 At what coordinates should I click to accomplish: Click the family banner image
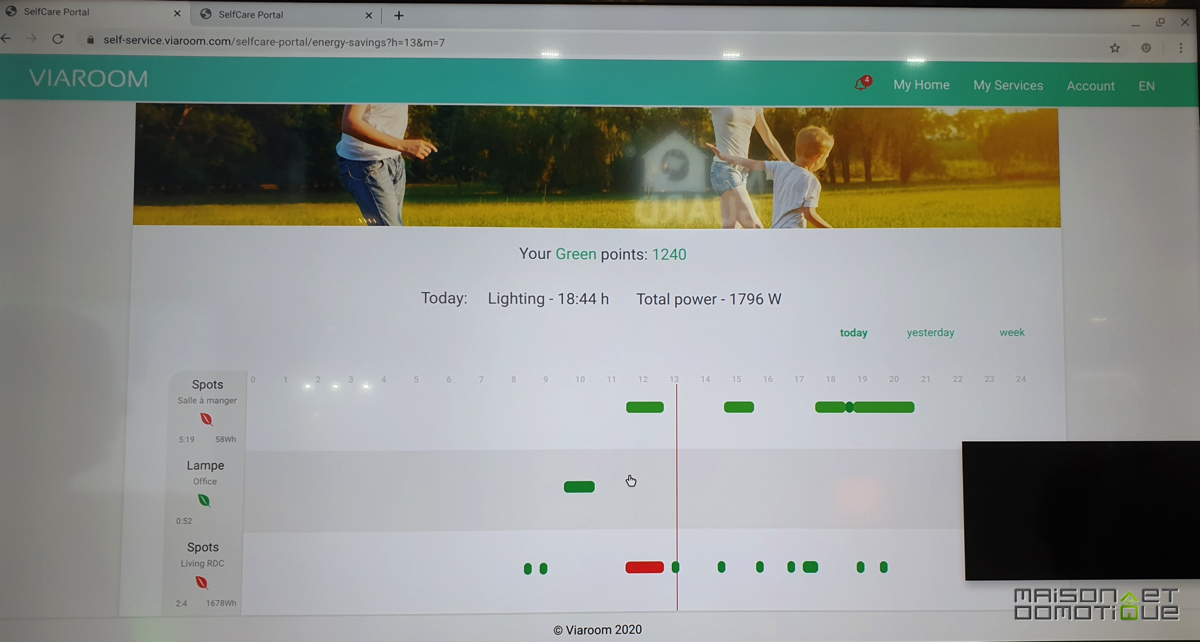596,165
